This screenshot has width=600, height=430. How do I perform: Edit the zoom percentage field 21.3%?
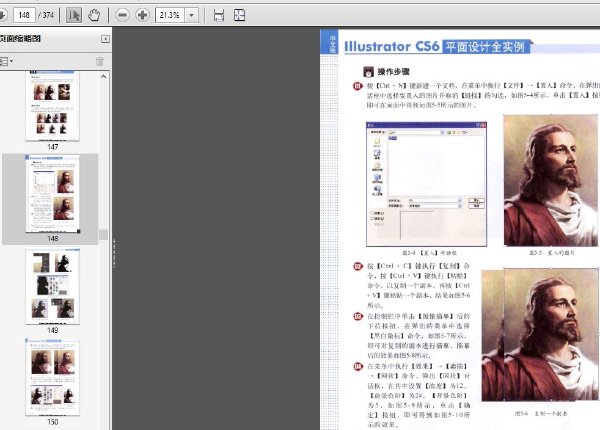170,15
